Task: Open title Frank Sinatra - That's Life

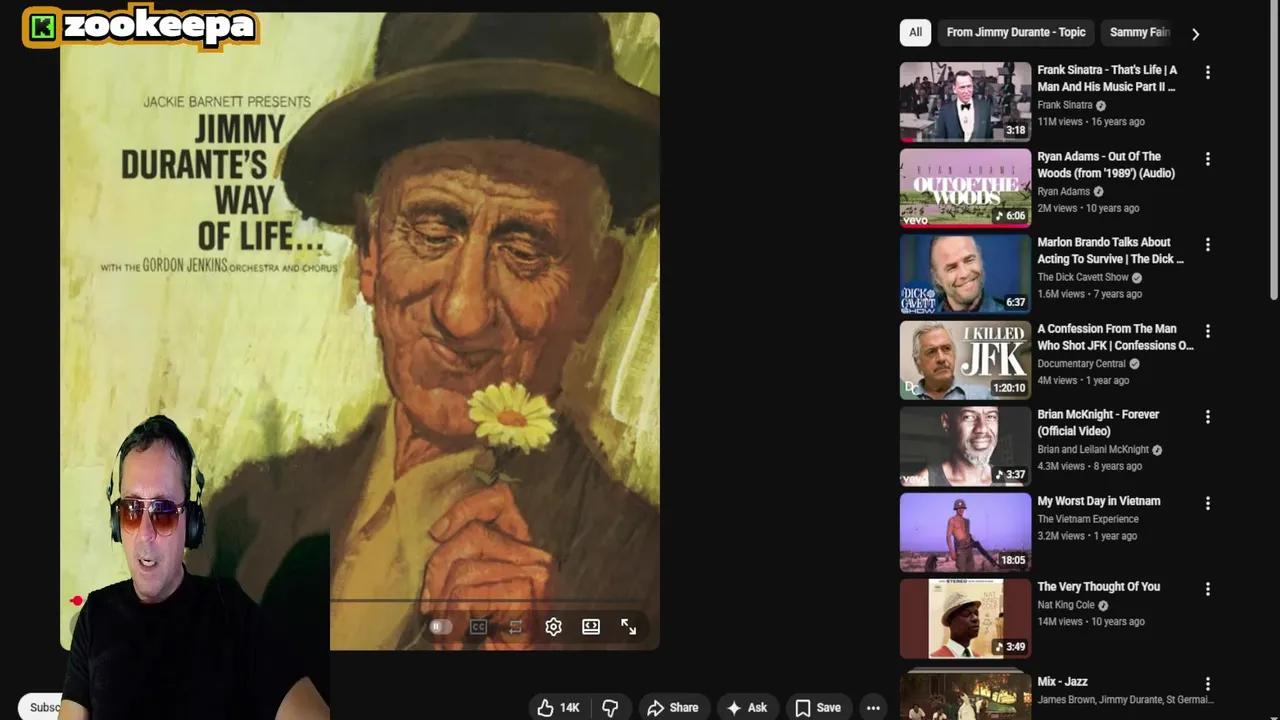Action: point(1107,78)
